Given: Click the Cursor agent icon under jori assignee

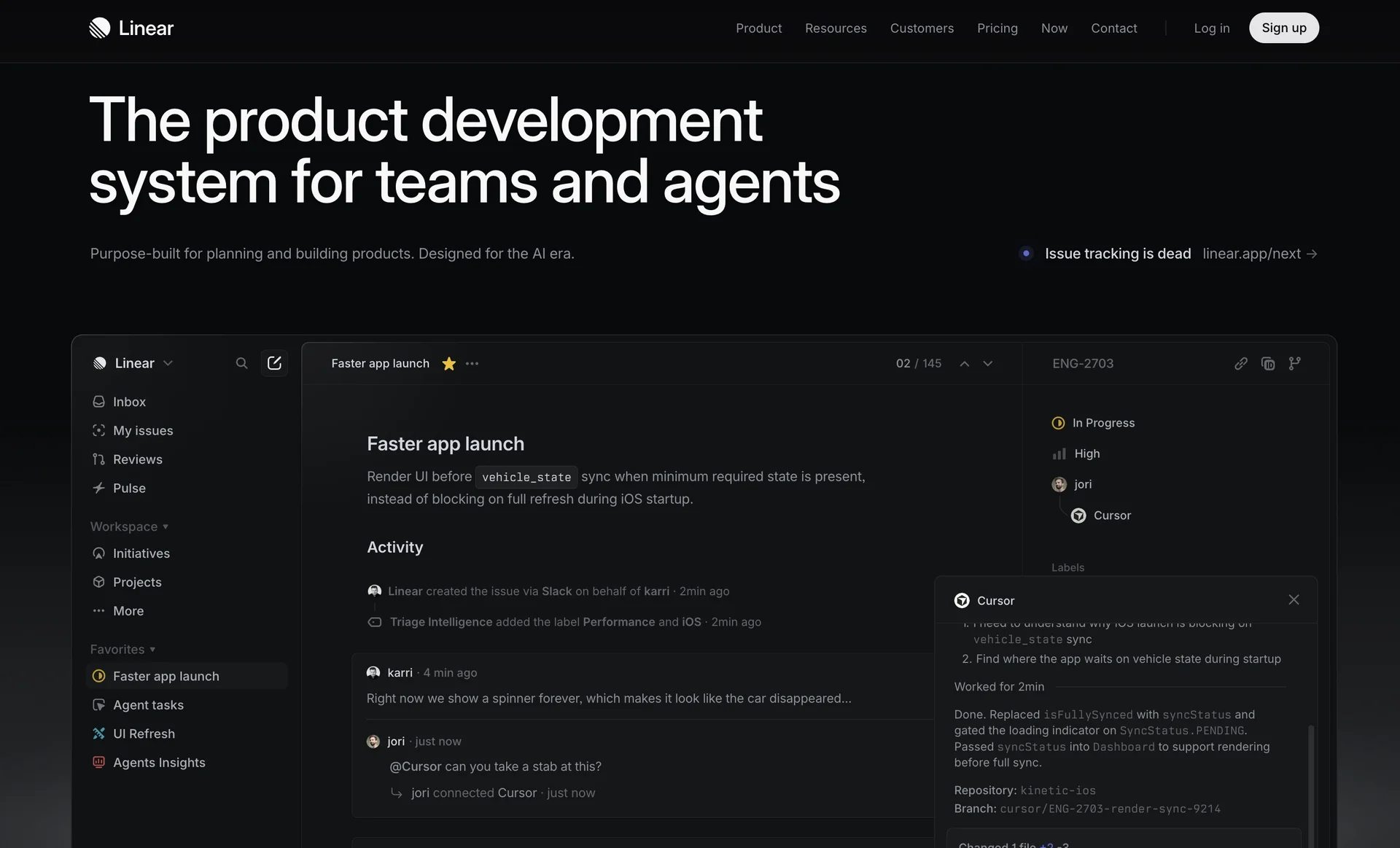Looking at the screenshot, I should click(1078, 516).
